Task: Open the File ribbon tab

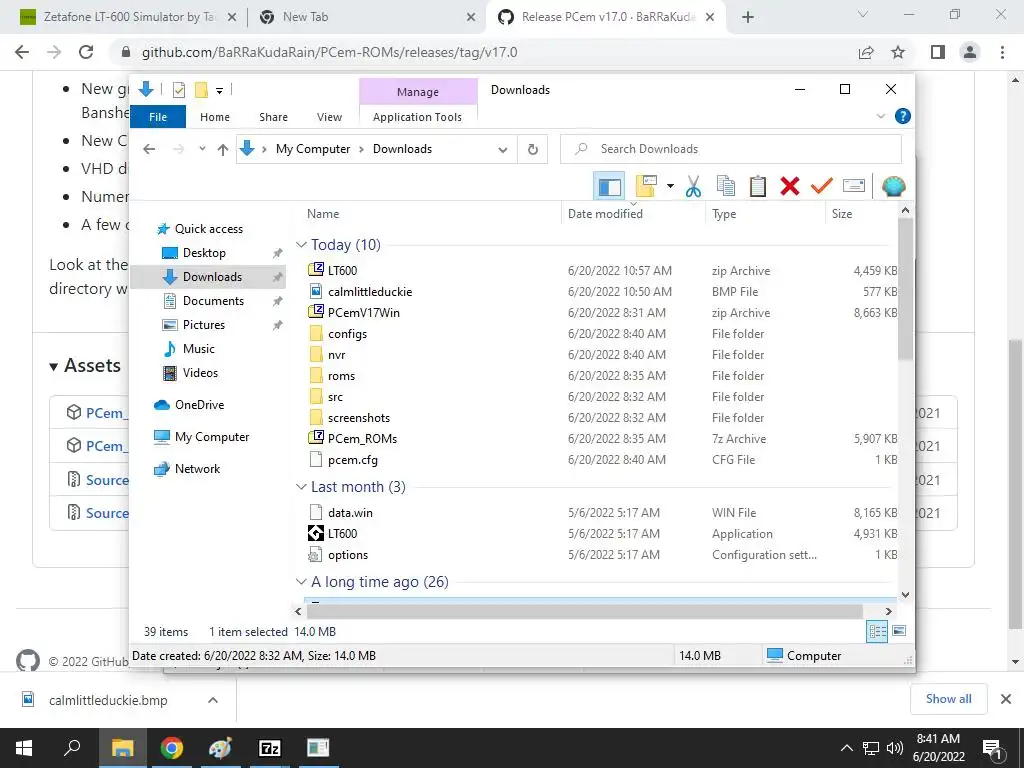Action: click(158, 117)
